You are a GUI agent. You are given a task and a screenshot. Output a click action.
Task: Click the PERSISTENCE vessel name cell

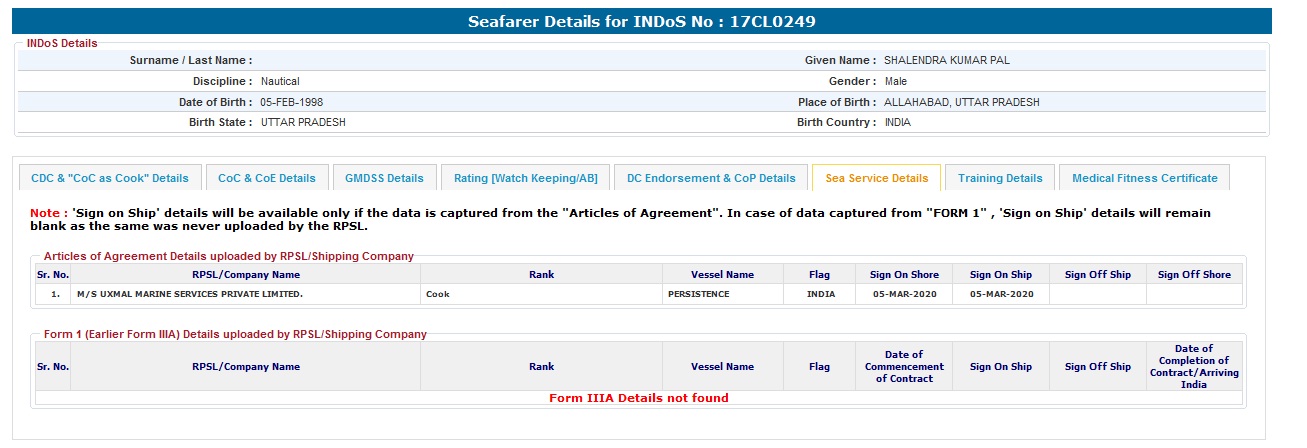coord(699,294)
